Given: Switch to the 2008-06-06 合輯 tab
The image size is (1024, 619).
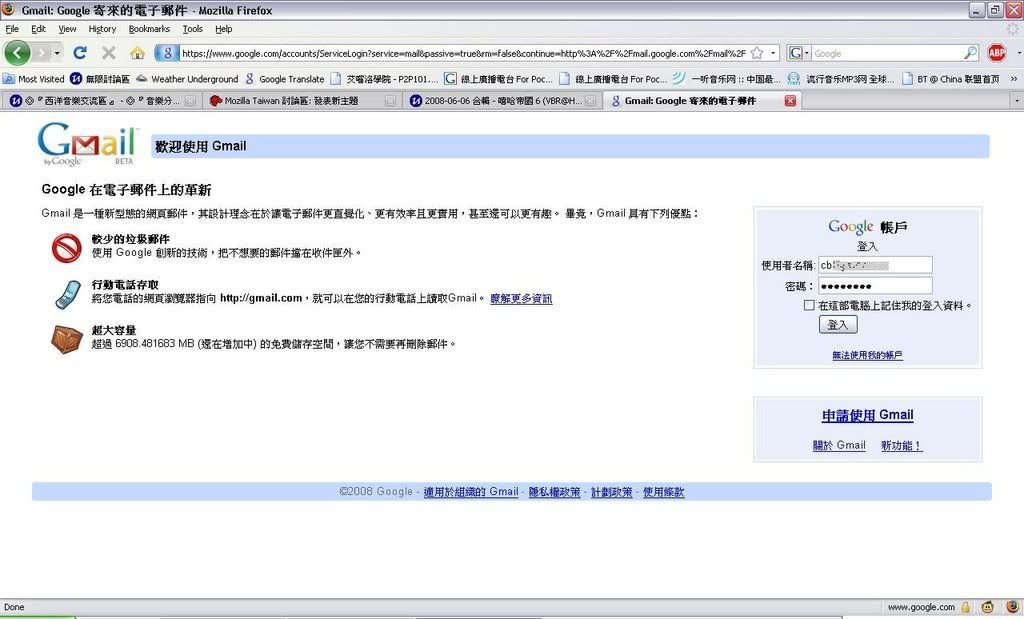Looking at the screenshot, I should [x=502, y=101].
